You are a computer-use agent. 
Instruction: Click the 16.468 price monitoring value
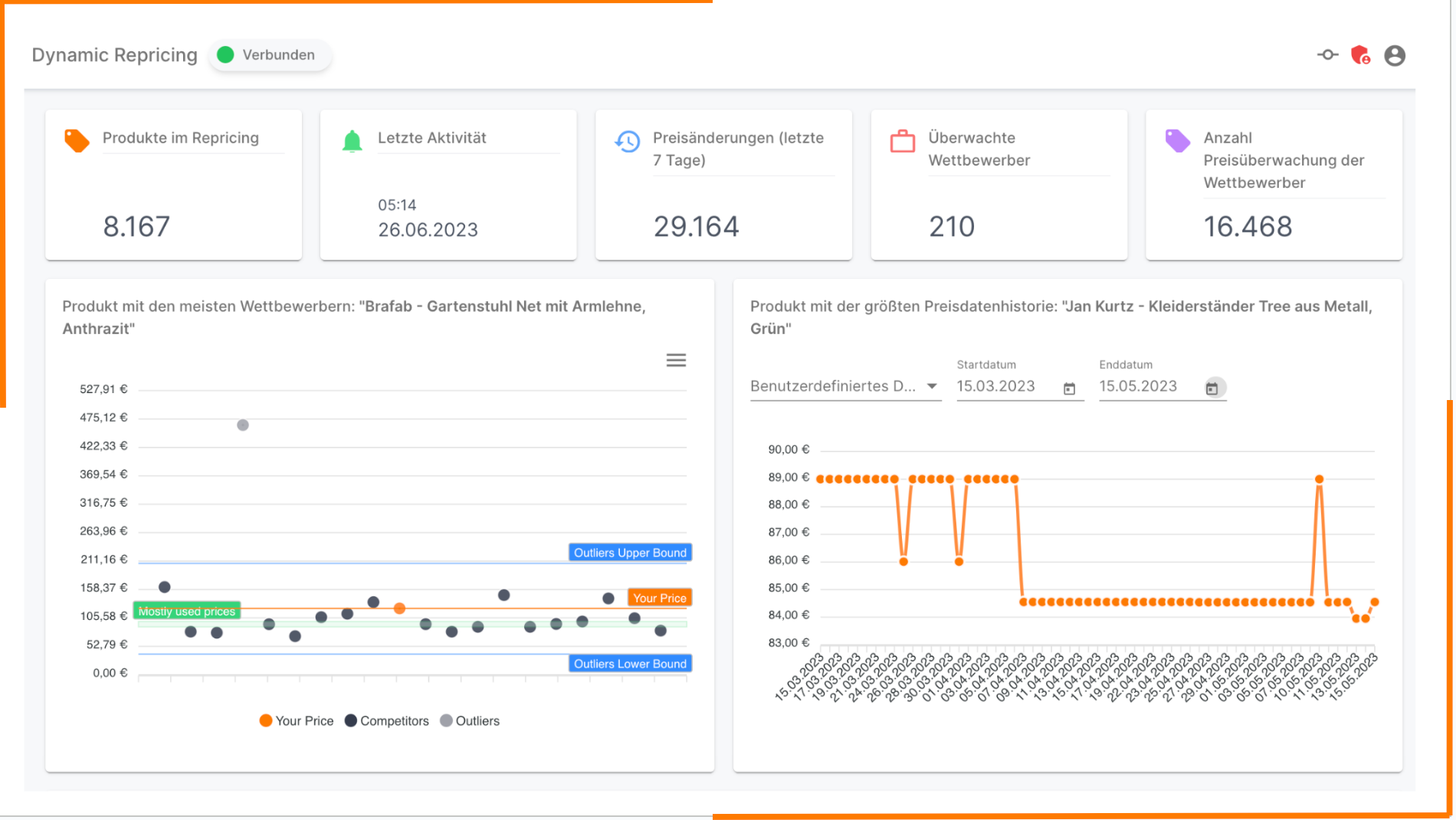tap(1248, 226)
